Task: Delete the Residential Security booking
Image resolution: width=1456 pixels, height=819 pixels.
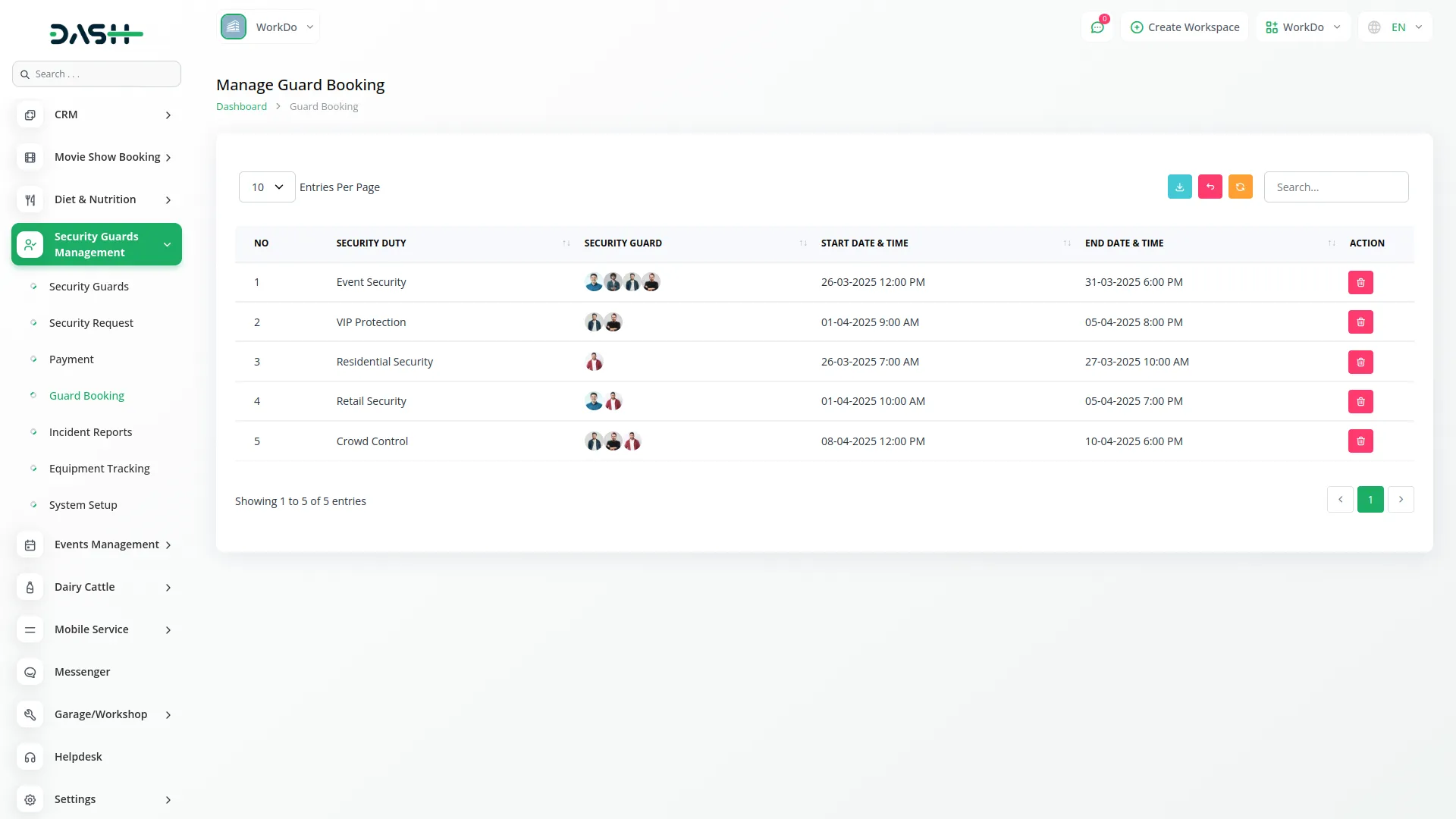Action: (x=1360, y=362)
